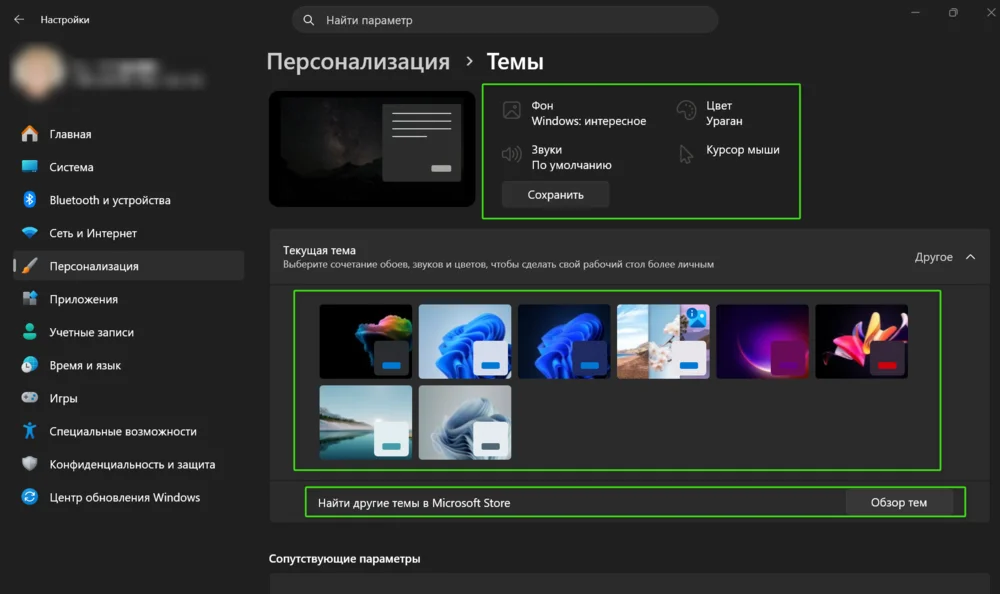
Task: Click the Сеть и Интернет wifi icon
Action: pyautogui.click(x=29, y=233)
